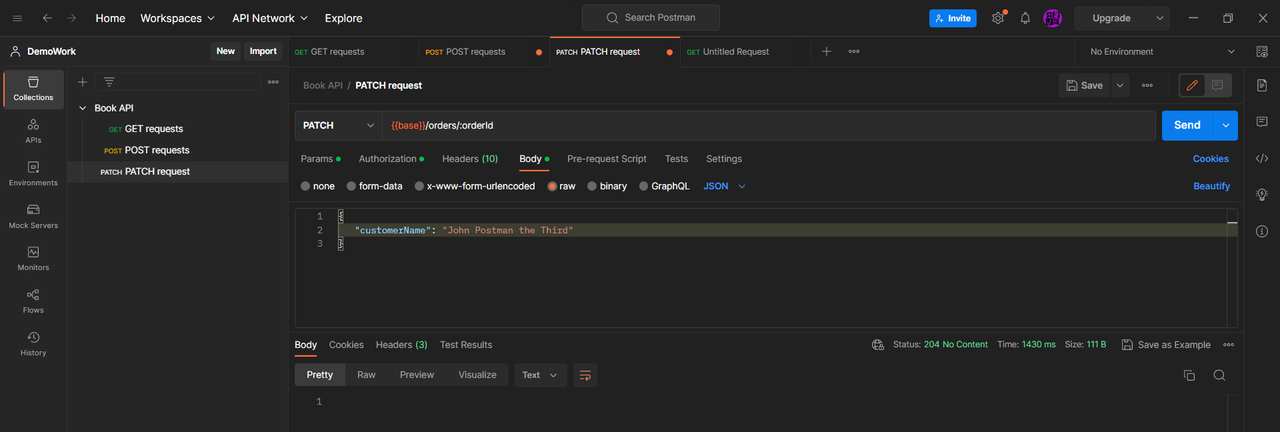Click the filter collections icon
The image size is (1280, 432).
click(109, 82)
